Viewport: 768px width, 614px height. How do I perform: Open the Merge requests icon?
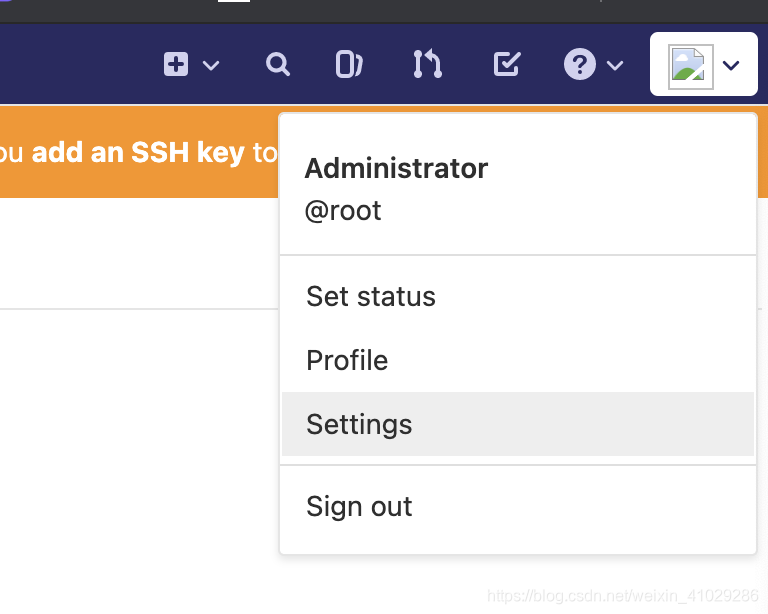428,64
